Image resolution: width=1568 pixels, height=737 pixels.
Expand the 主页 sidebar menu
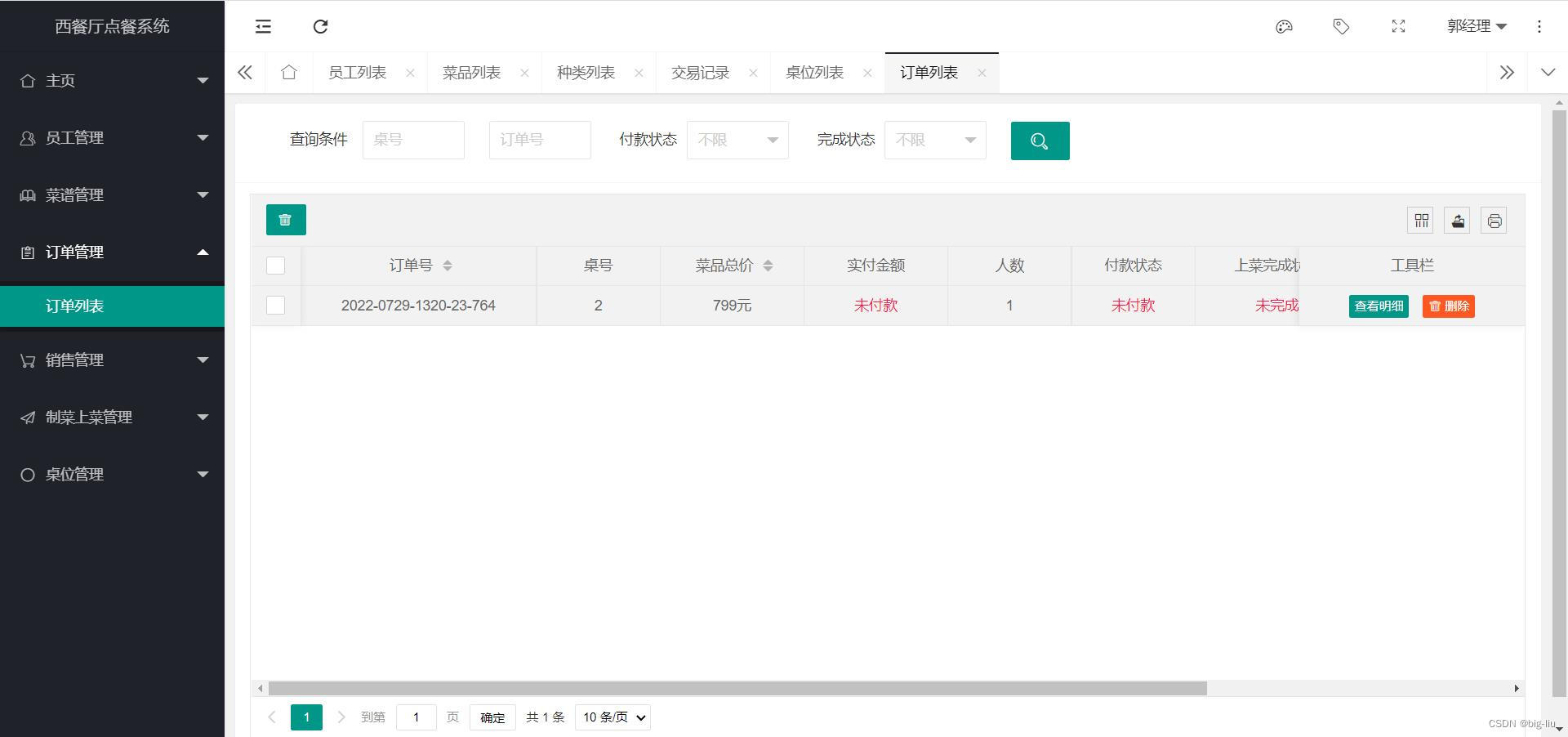[112, 80]
